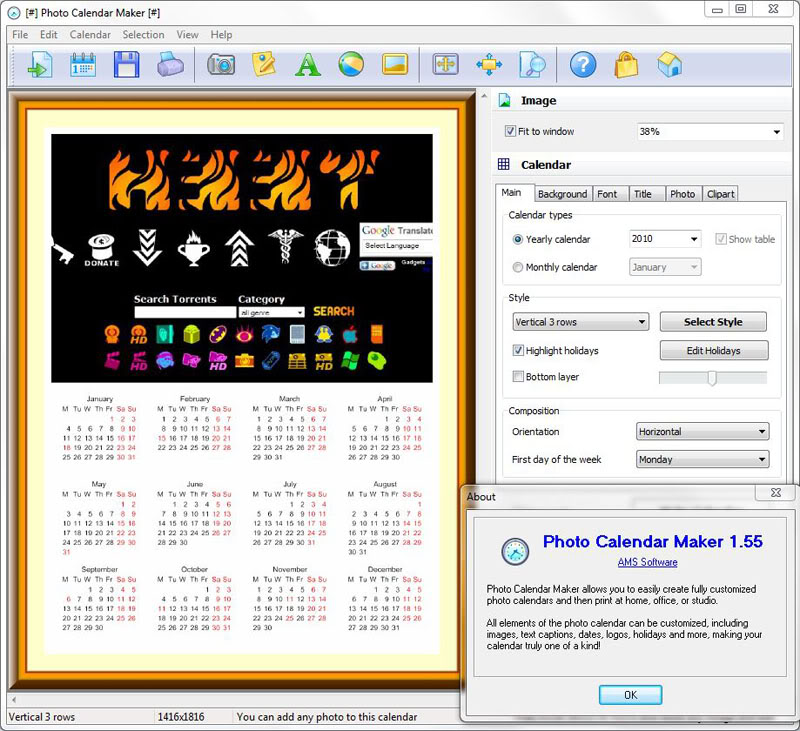
Task: Open help with the question mark icon
Action: coord(583,65)
